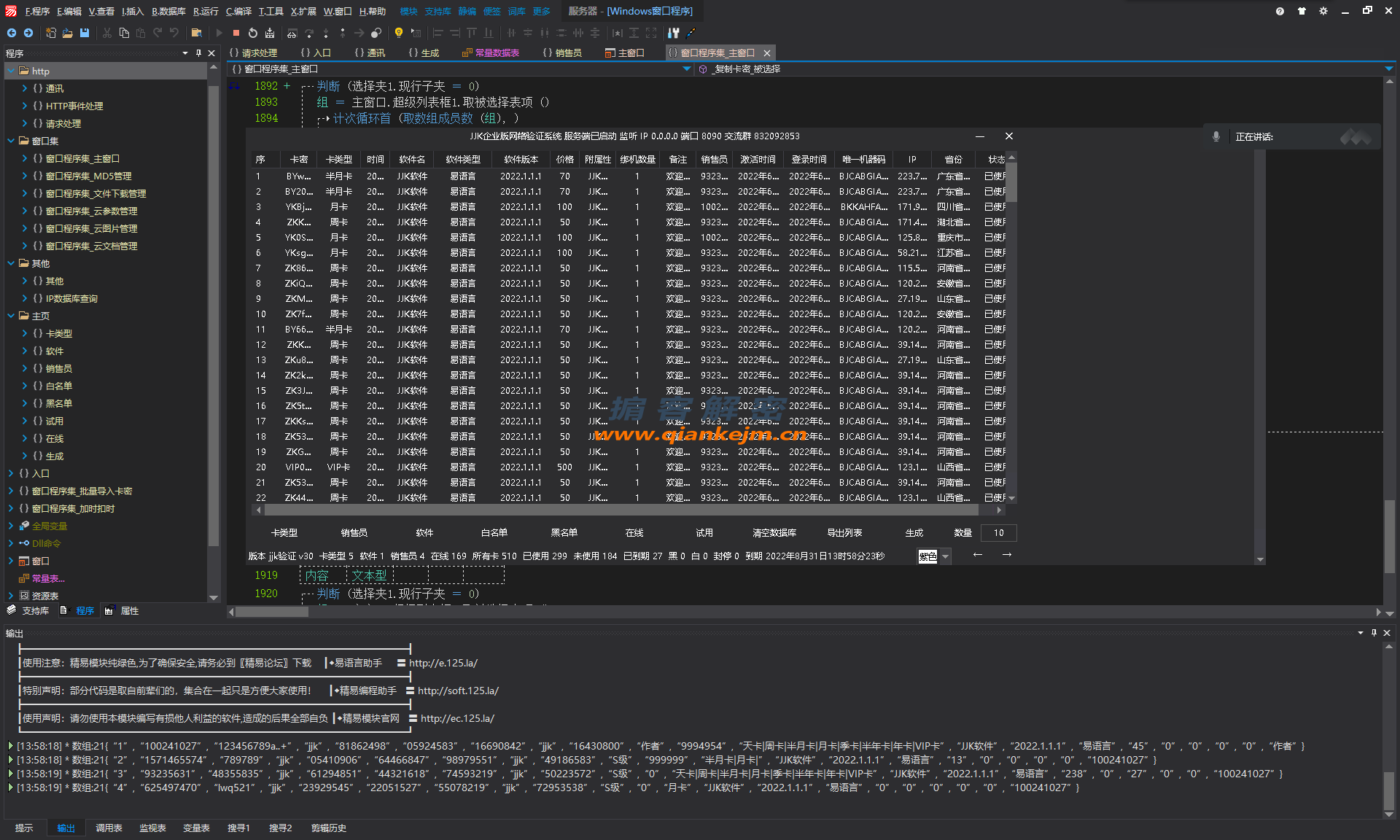Click the open folder toolbar icon

click(x=68, y=33)
